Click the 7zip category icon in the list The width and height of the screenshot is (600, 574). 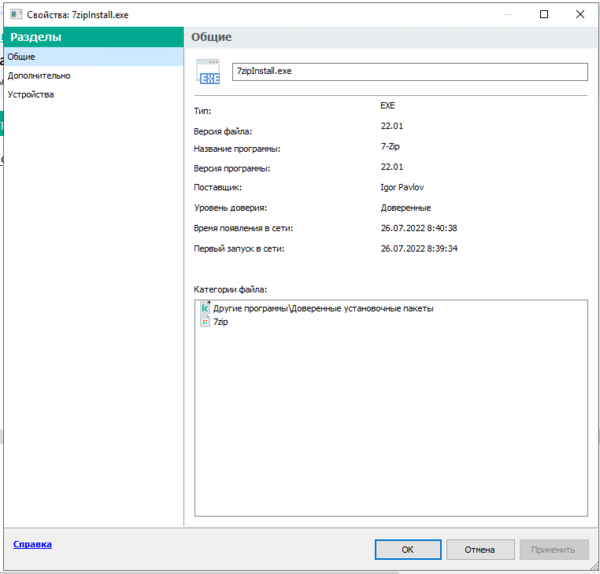(205, 322)
